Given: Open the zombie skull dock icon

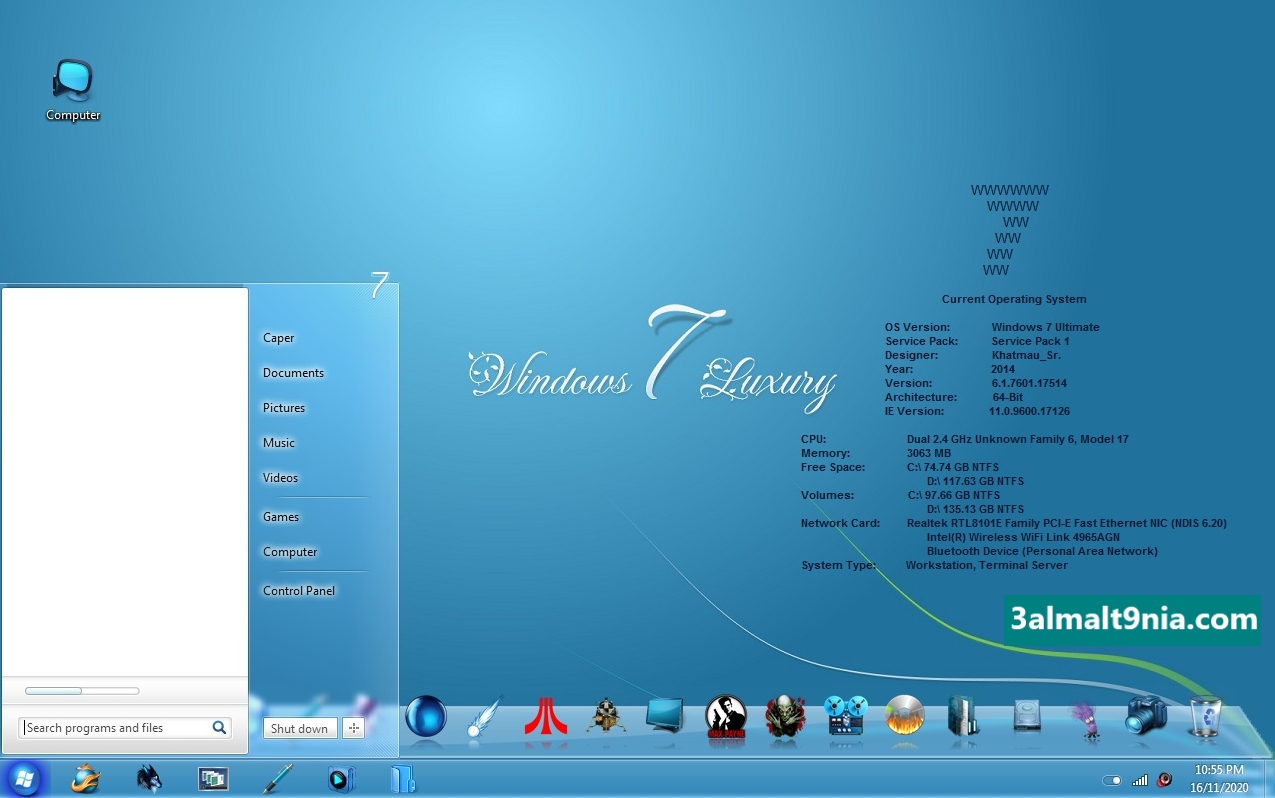Looking at the screenshot, I should 786,717.
